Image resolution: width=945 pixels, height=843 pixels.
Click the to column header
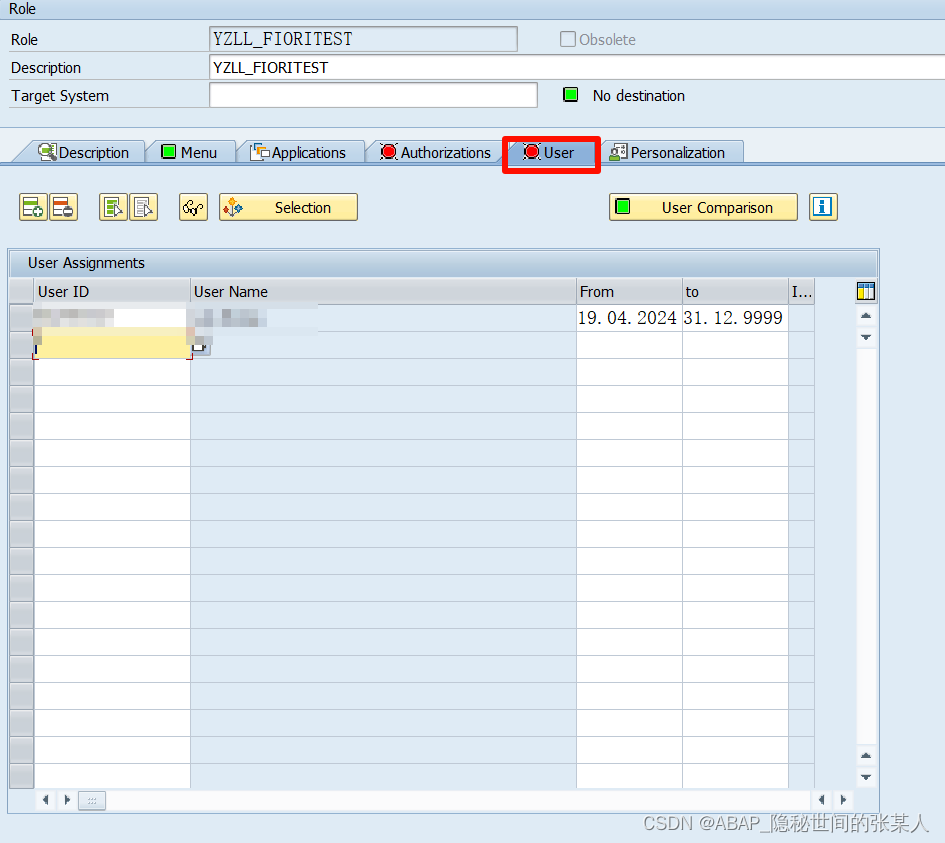click(735, 292)
